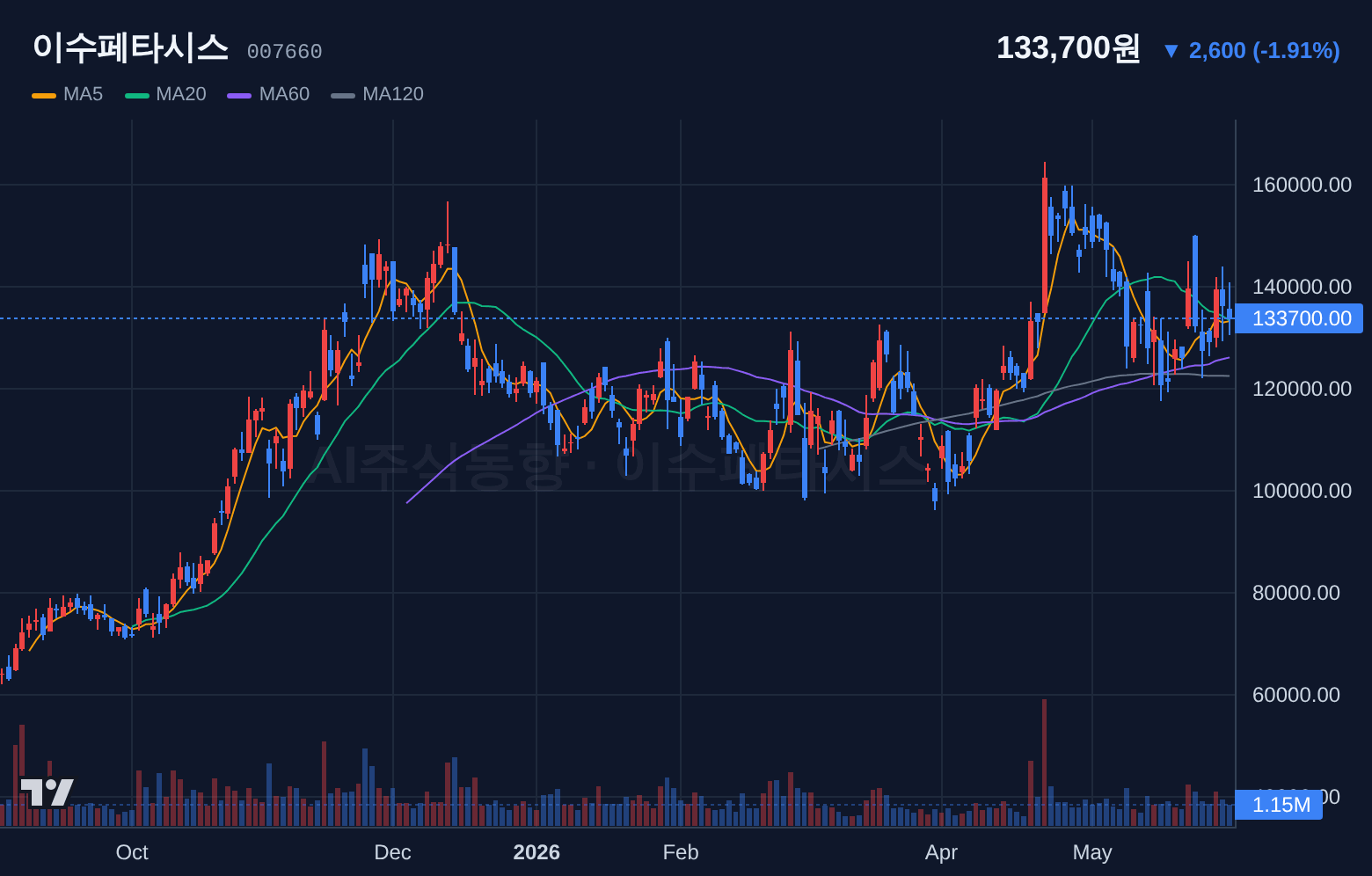This screenshot has width=1372, height=876.
Task: Click the MA5 orange legend swatch
Action: tap(44, 95)
